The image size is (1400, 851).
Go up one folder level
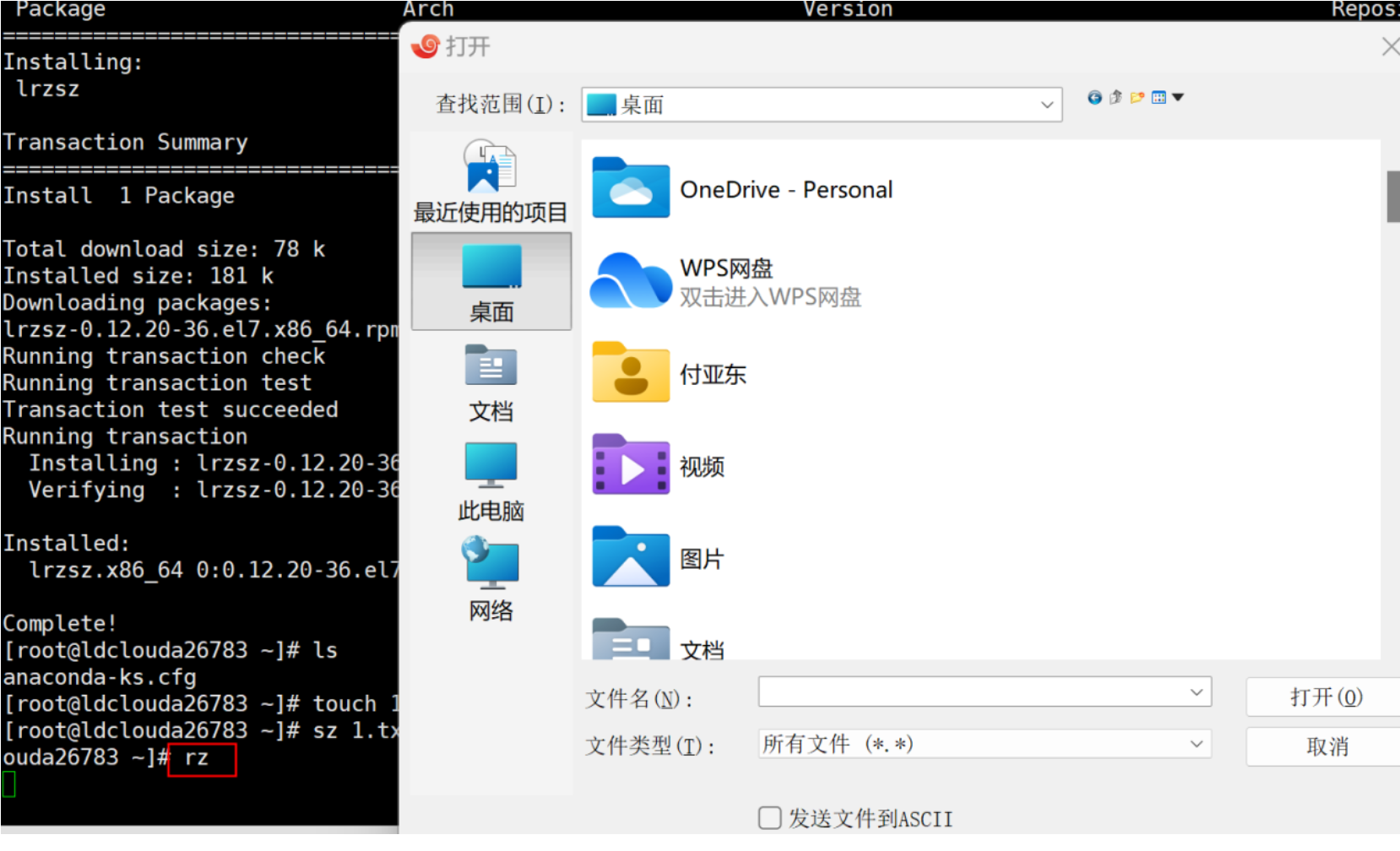[1115, 98]
